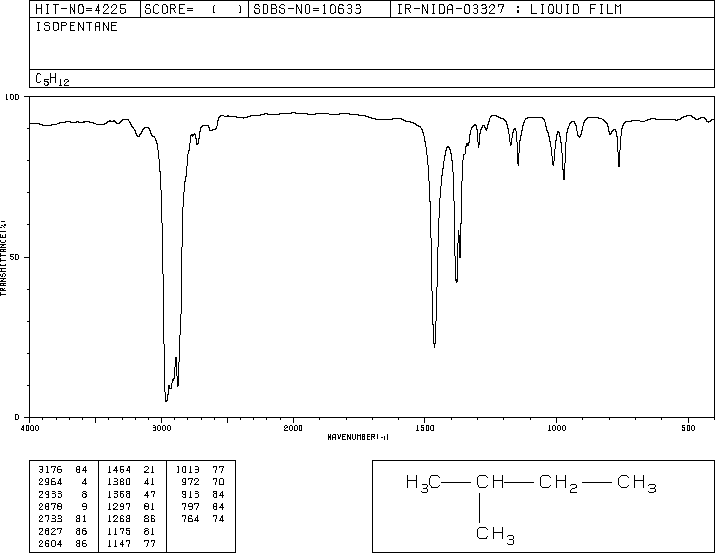Screen dimensions: 715x553
Task: Click peak table entry 1464
Action: point(119,469)
